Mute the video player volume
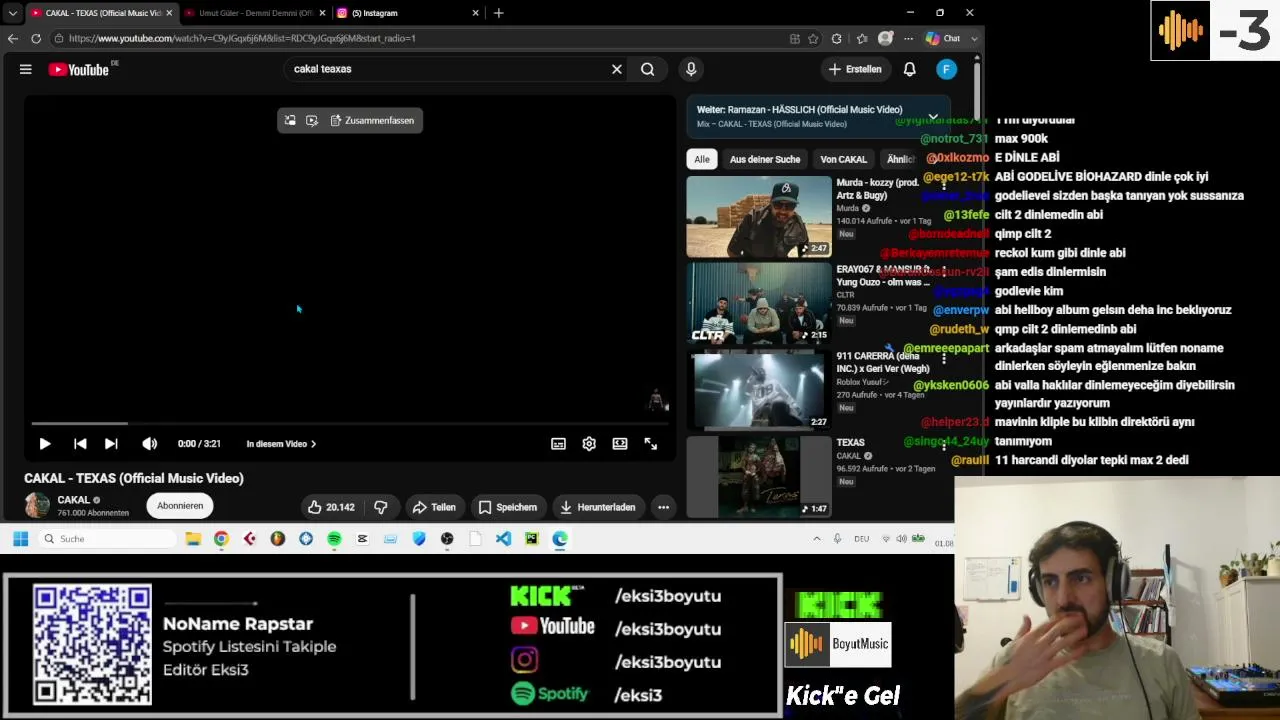This screenshot has width=1280, height=720. 150,444
